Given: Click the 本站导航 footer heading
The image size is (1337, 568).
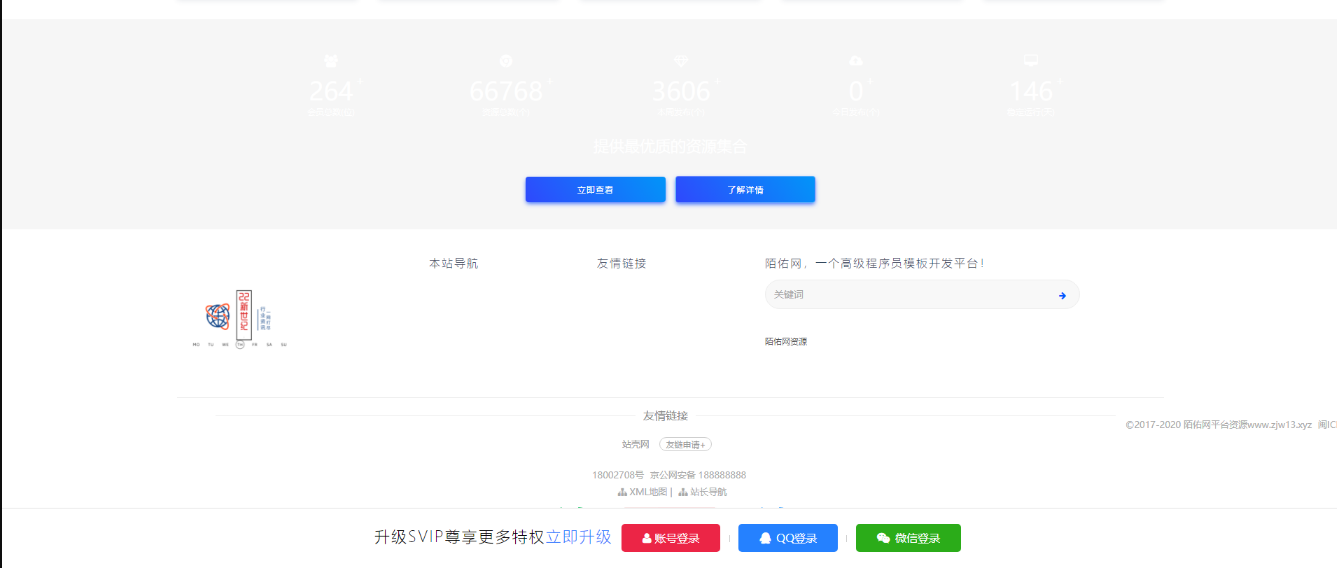Looking at the screenshot, I should point(453,263).
